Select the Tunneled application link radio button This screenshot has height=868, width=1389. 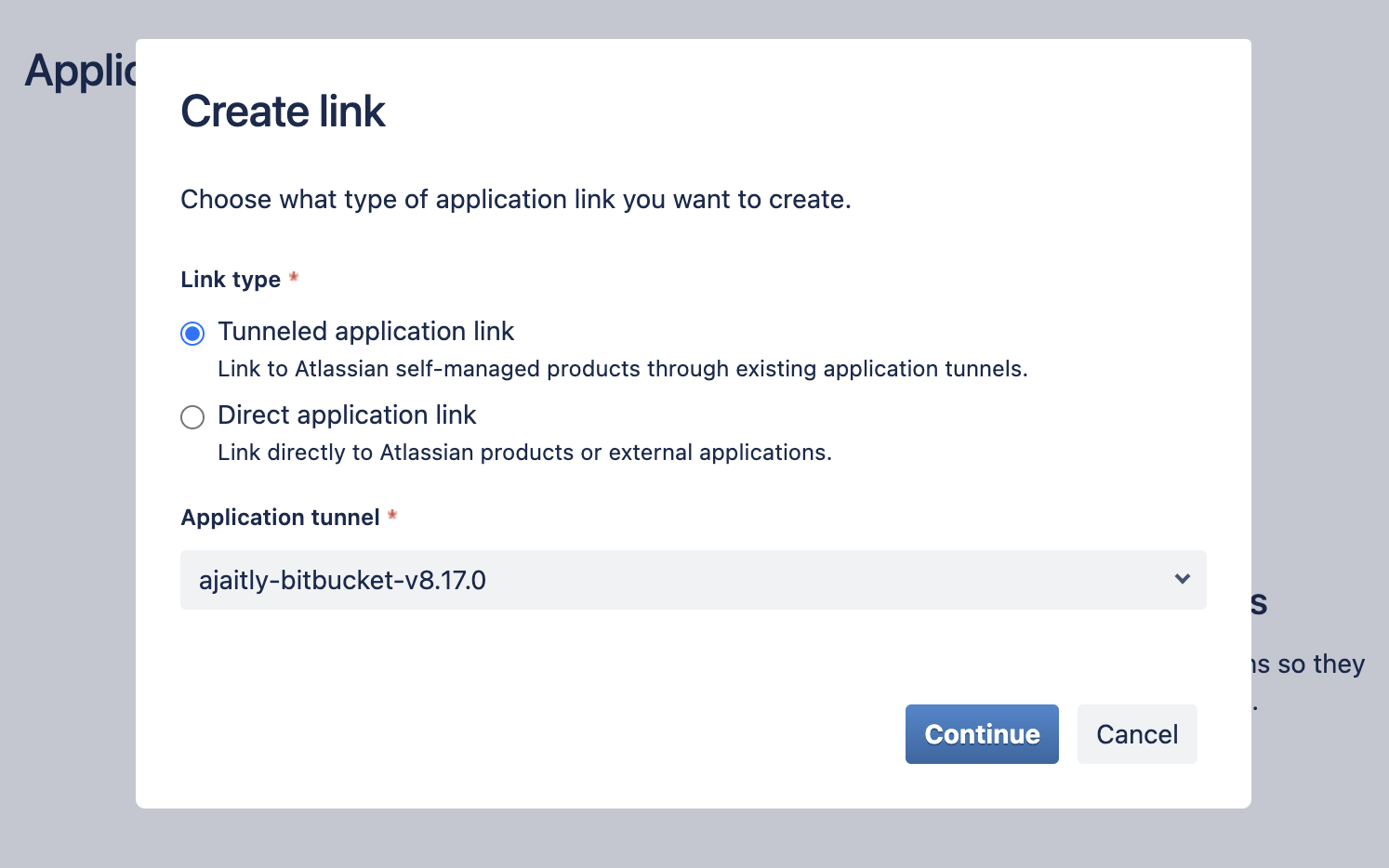192,334
